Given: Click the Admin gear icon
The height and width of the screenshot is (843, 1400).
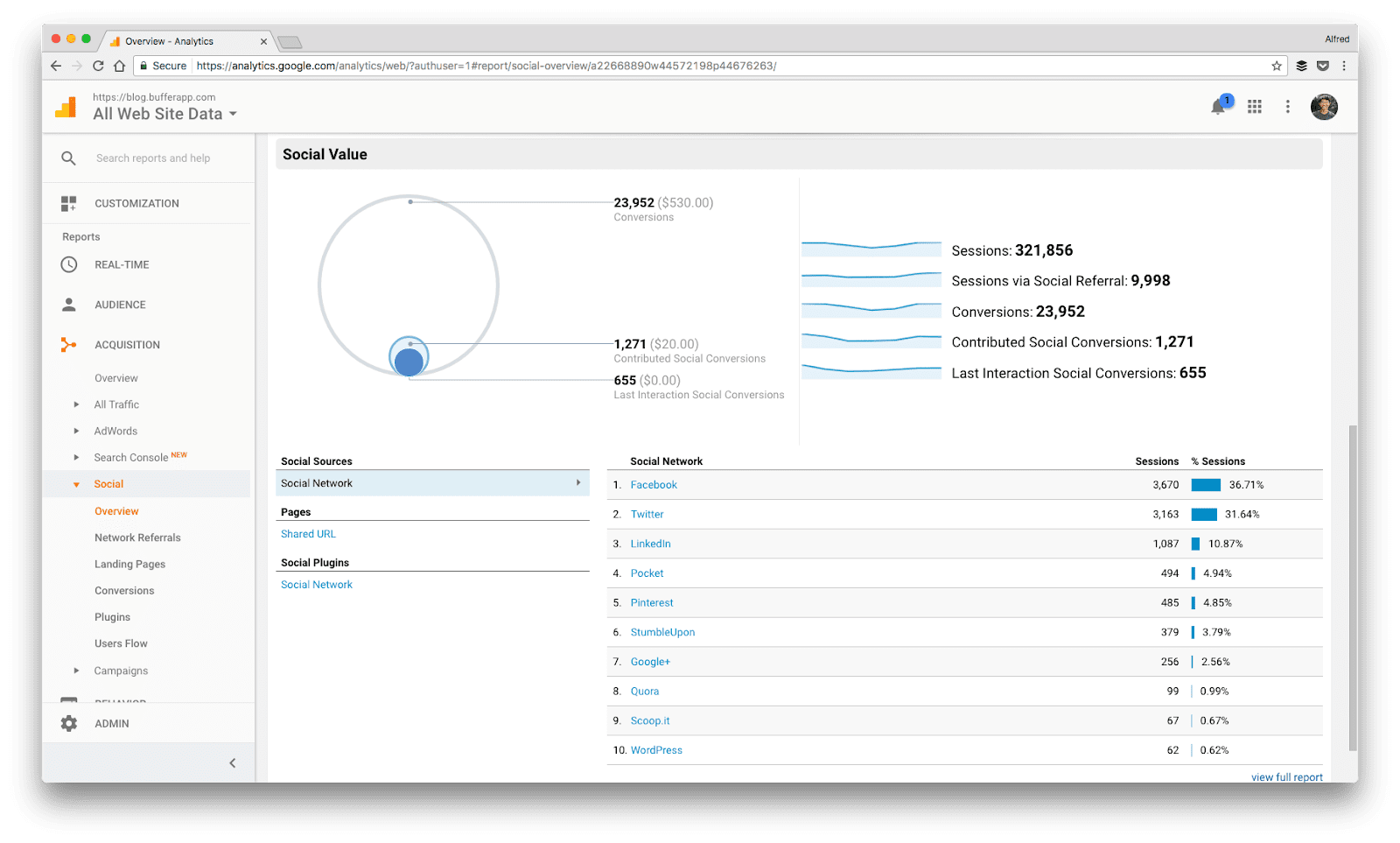Looking at the screenshot, I should [x=68, y=723].
